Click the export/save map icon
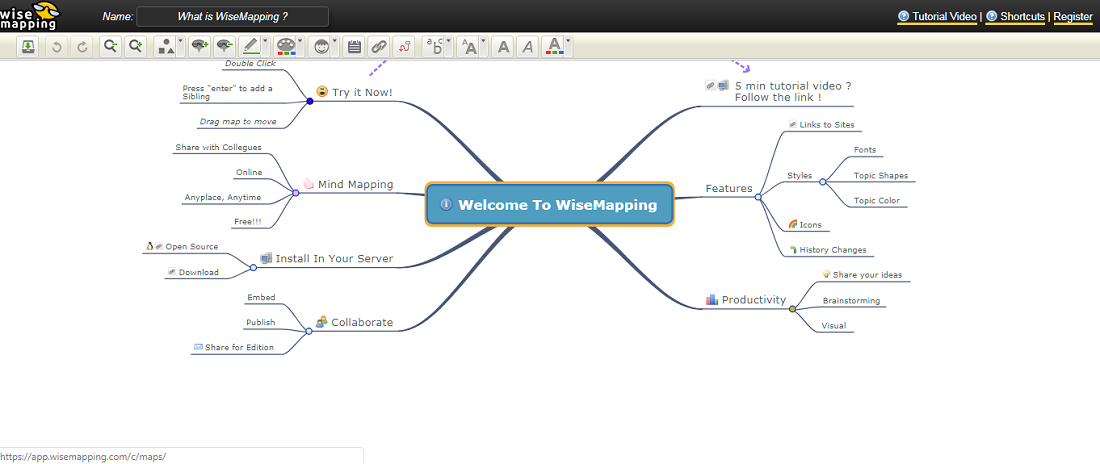 [x=27, y=47]
